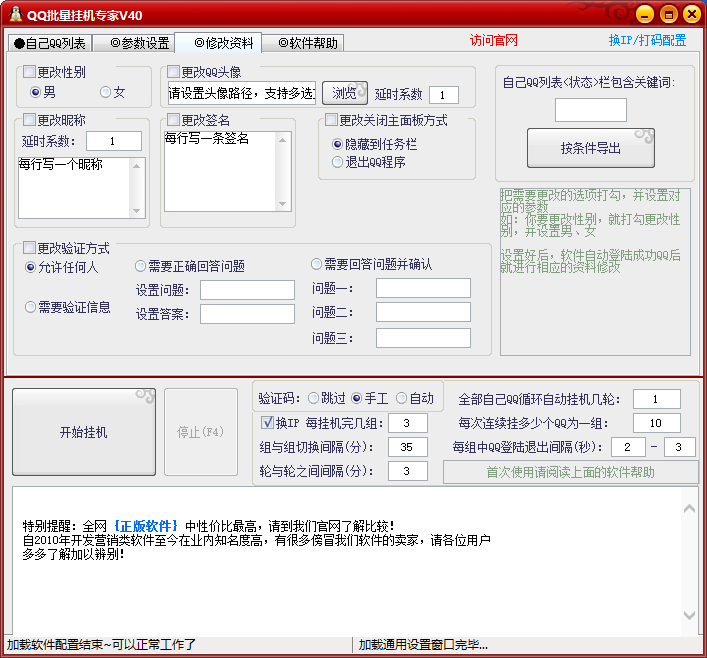Select the 男 gender radio button

(35, 92)
